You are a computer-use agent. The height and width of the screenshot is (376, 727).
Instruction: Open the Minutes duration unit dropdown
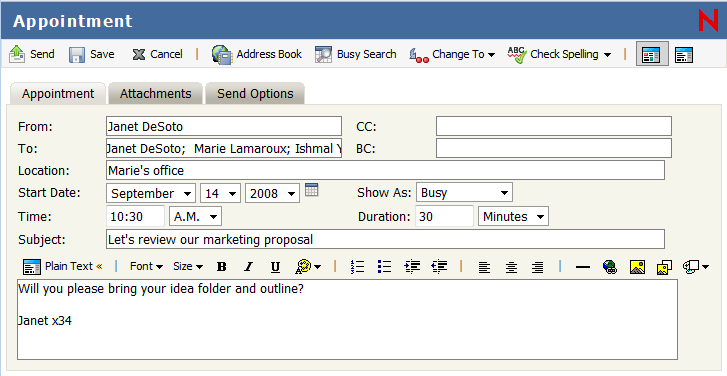click(513, 217)
